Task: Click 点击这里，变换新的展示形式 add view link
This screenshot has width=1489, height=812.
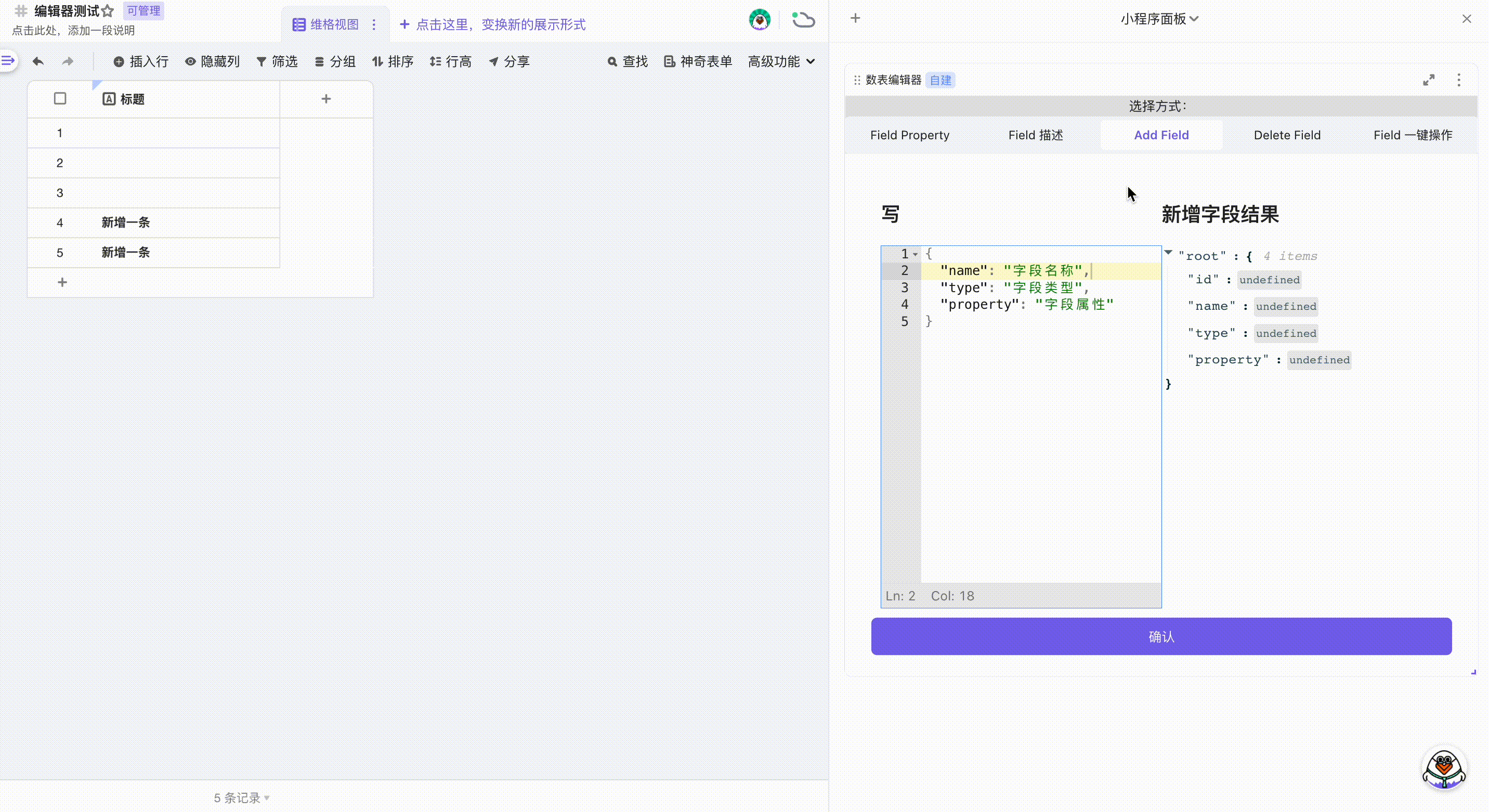Action: (492, 24)
